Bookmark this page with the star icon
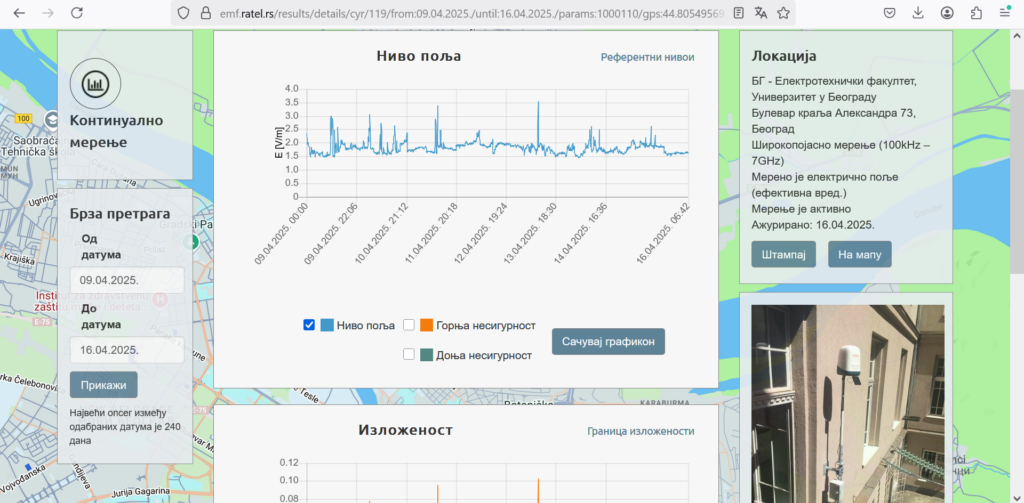Image resolution: width=1024 pixels, height=503 pixels. (784, 13)
